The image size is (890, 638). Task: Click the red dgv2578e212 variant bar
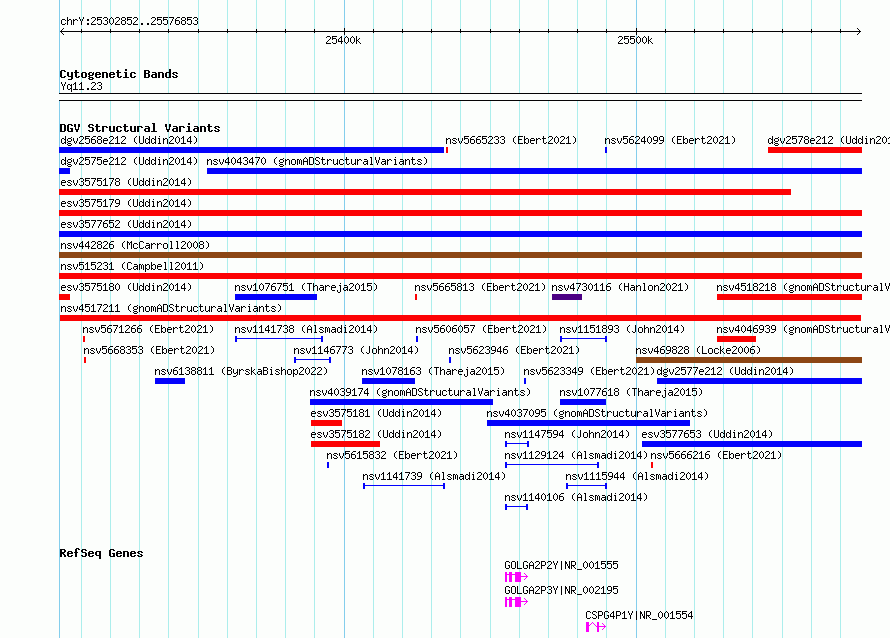pyautogui.click(x=815, y=150)
